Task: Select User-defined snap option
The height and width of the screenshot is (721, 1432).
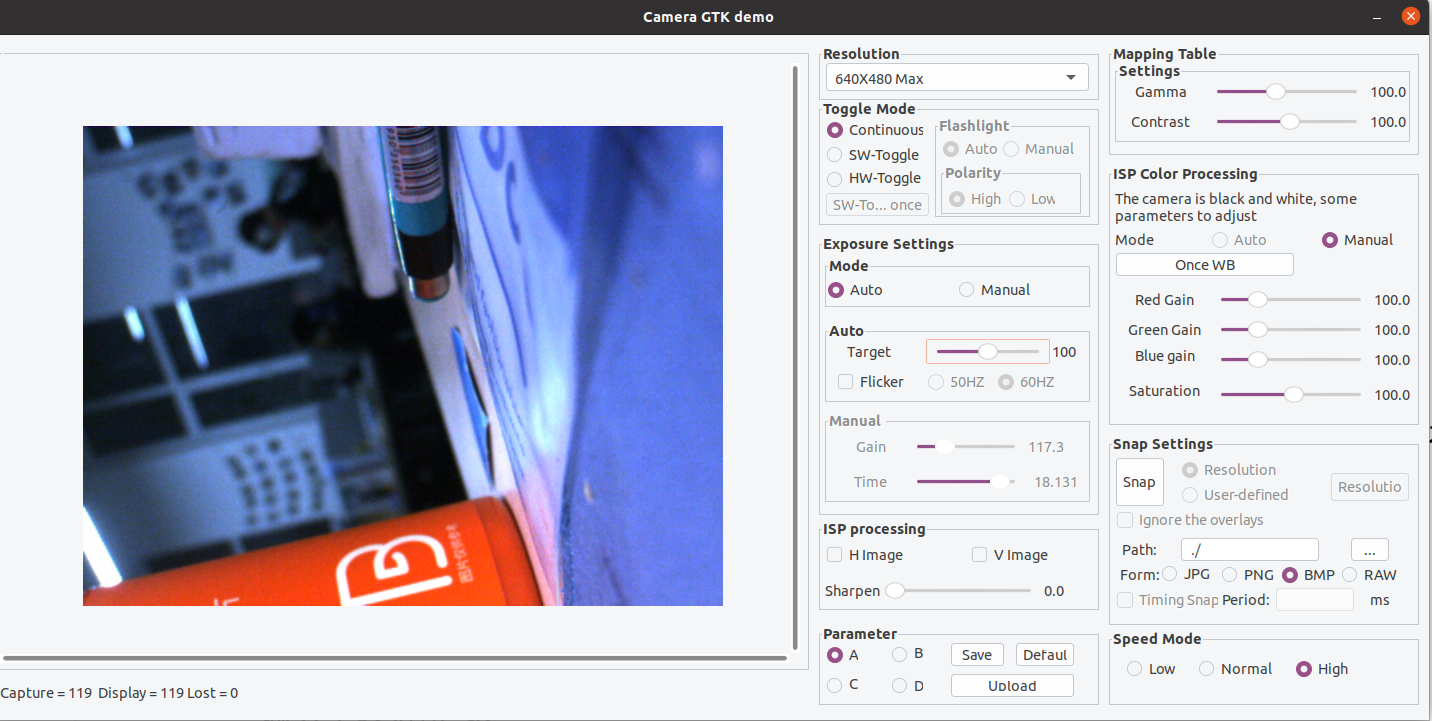Action: (x=1190, y=495)
